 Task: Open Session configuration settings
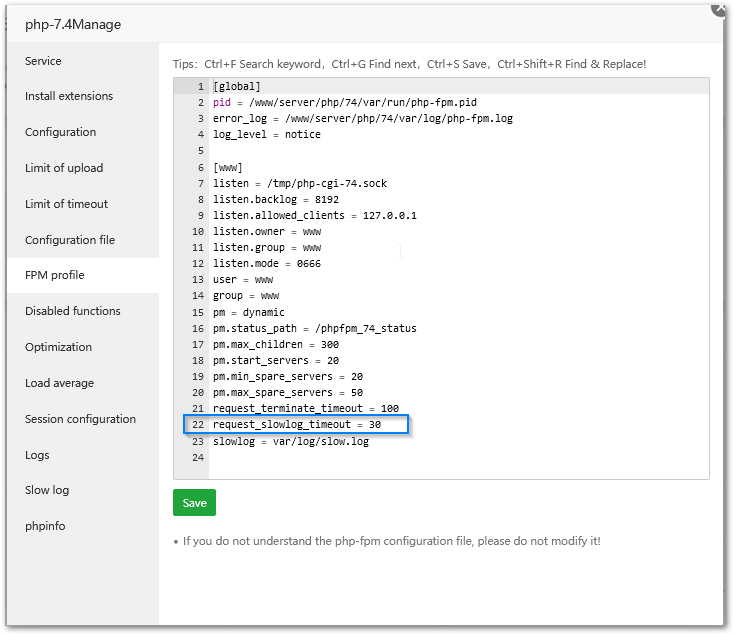click(80, 419)
